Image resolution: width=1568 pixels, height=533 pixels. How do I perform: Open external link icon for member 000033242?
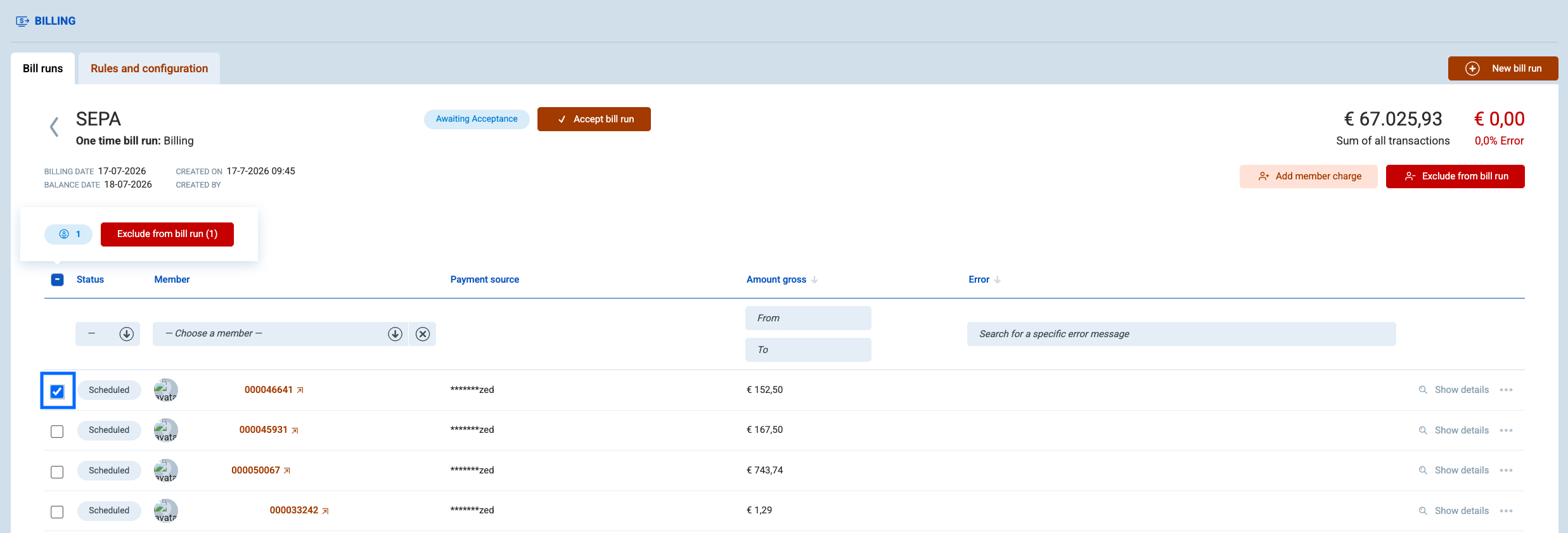(x=325, y=511)
